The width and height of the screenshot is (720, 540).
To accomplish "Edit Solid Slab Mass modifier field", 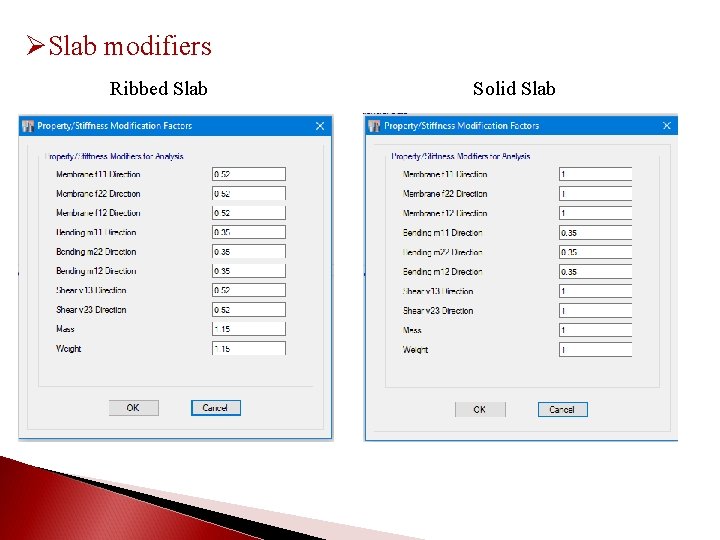I will 596,330.
